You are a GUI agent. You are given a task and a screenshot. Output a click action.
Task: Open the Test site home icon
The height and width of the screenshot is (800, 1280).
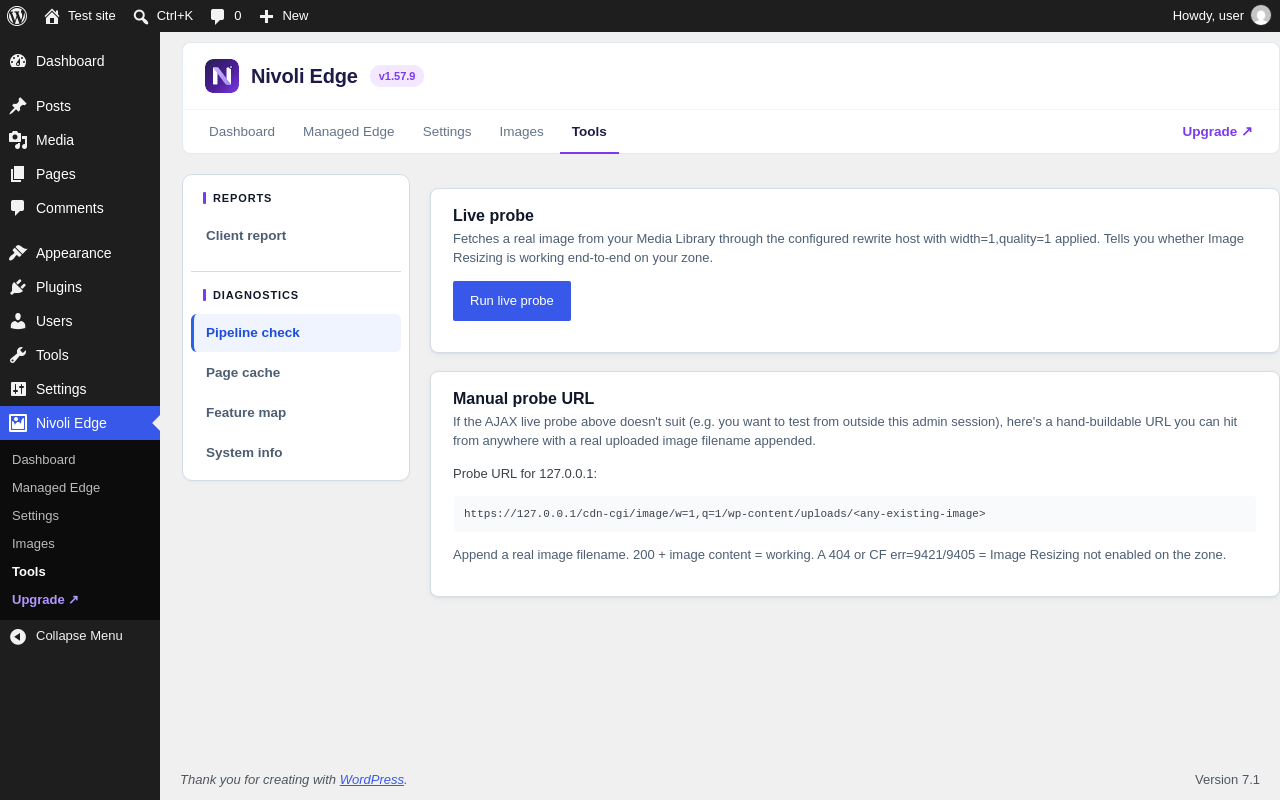(52, 16)
